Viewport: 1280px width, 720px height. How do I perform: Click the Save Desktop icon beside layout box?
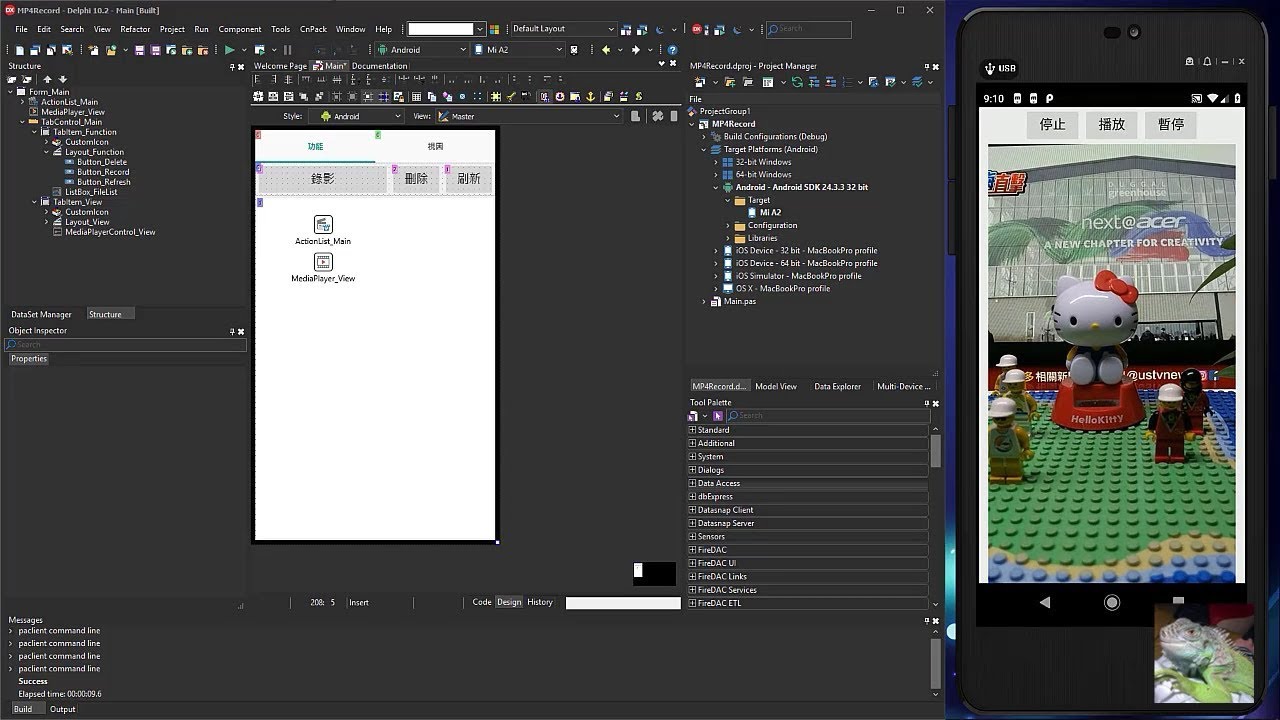625,29
